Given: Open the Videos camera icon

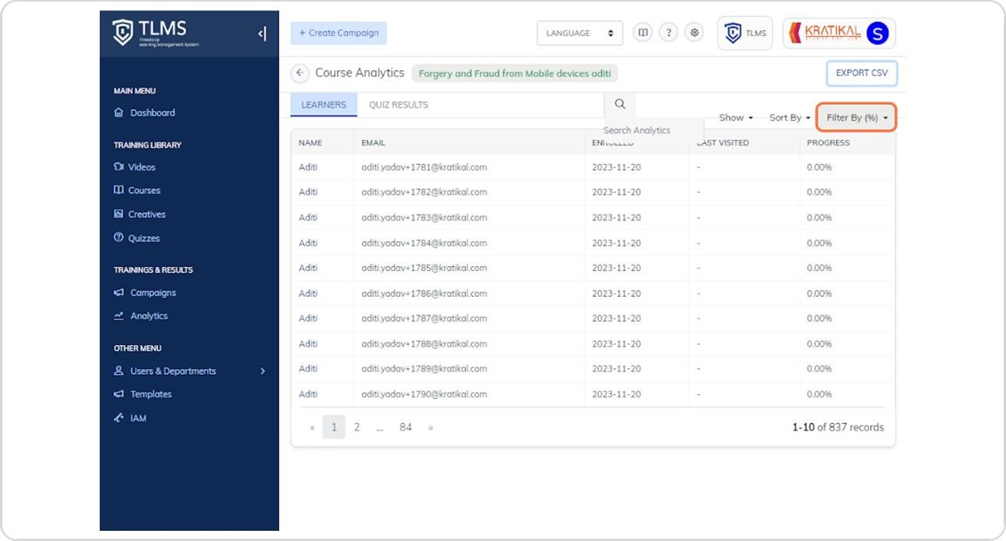Looking at the screenshot, I should pos(119,167).
